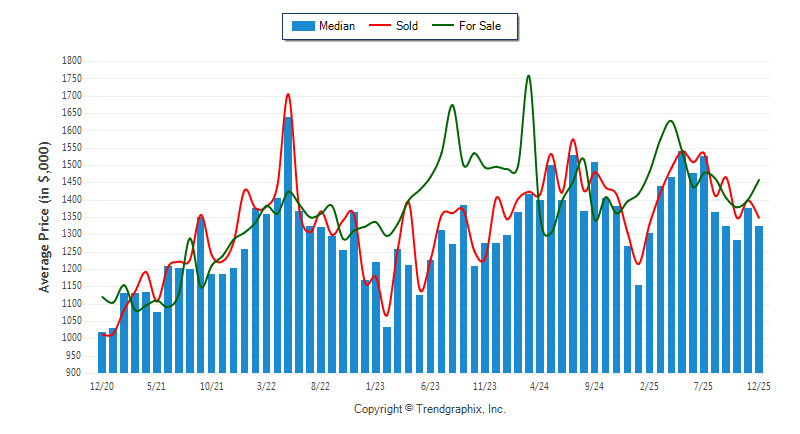Click the highest peak of the red Sold line
Viewport: 800px width, 434px height.
(x=288, y=95)
